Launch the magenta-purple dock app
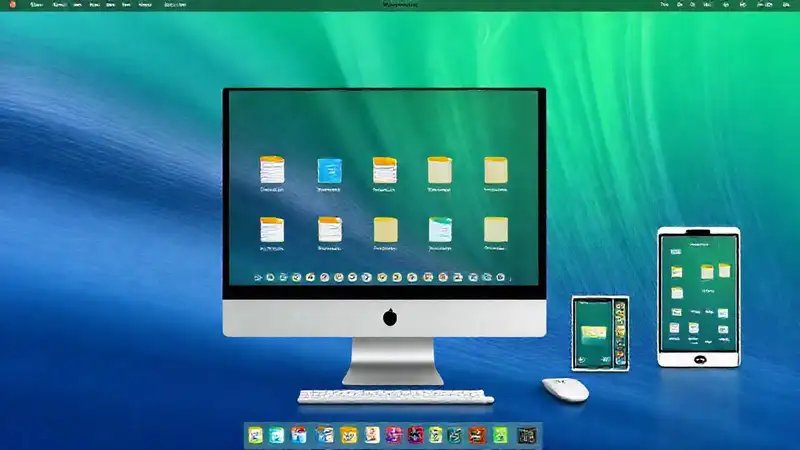Image resolution: width=800 pixels, height=450 pixels. point(393,435)
